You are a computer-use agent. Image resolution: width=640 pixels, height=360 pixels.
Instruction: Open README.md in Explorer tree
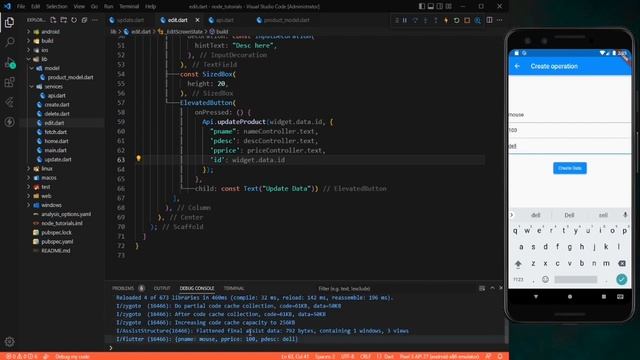(x=56, y=251)
